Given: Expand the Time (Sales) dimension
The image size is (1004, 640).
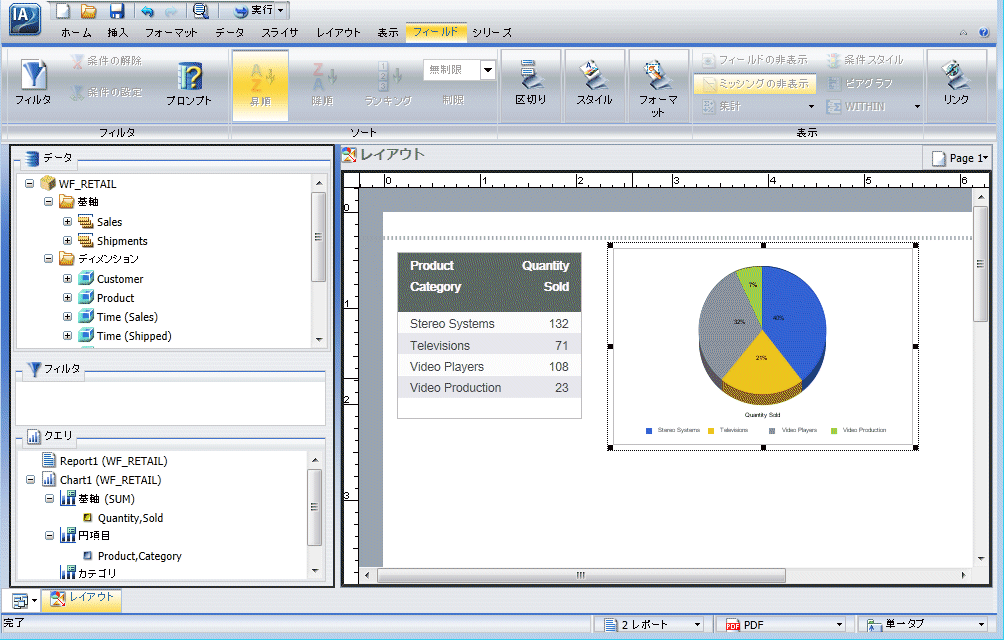Looking at the screenshot, I should (x=67, y=317).
